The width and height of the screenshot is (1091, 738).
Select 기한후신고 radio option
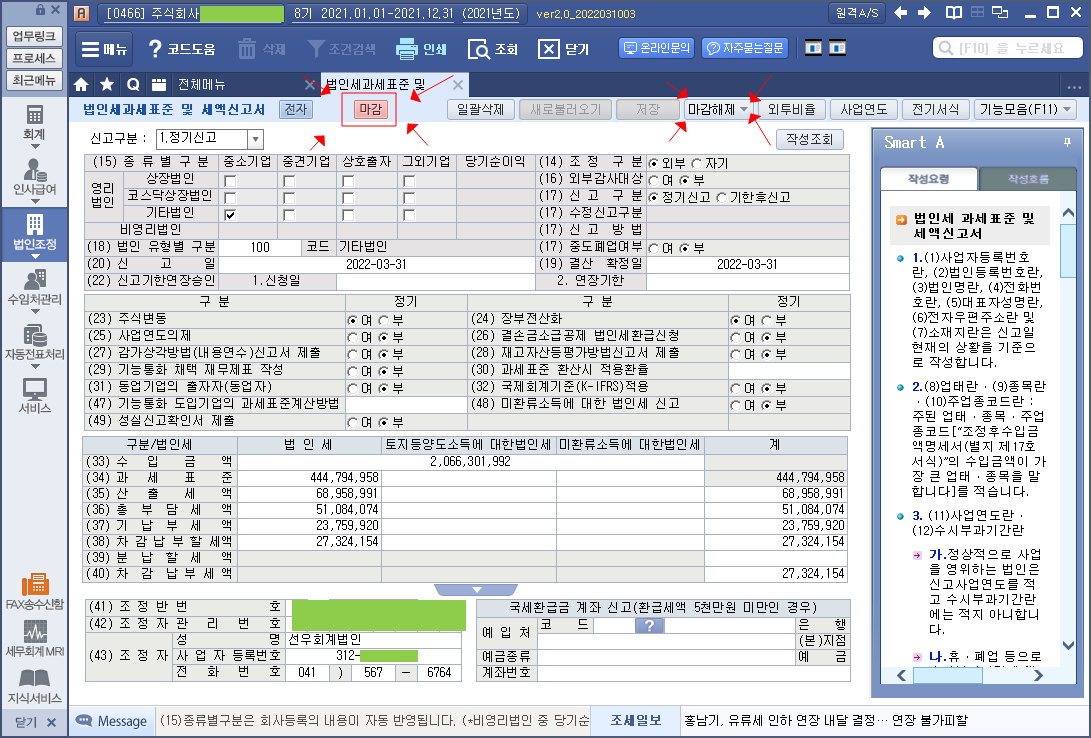tap(722, 197)
